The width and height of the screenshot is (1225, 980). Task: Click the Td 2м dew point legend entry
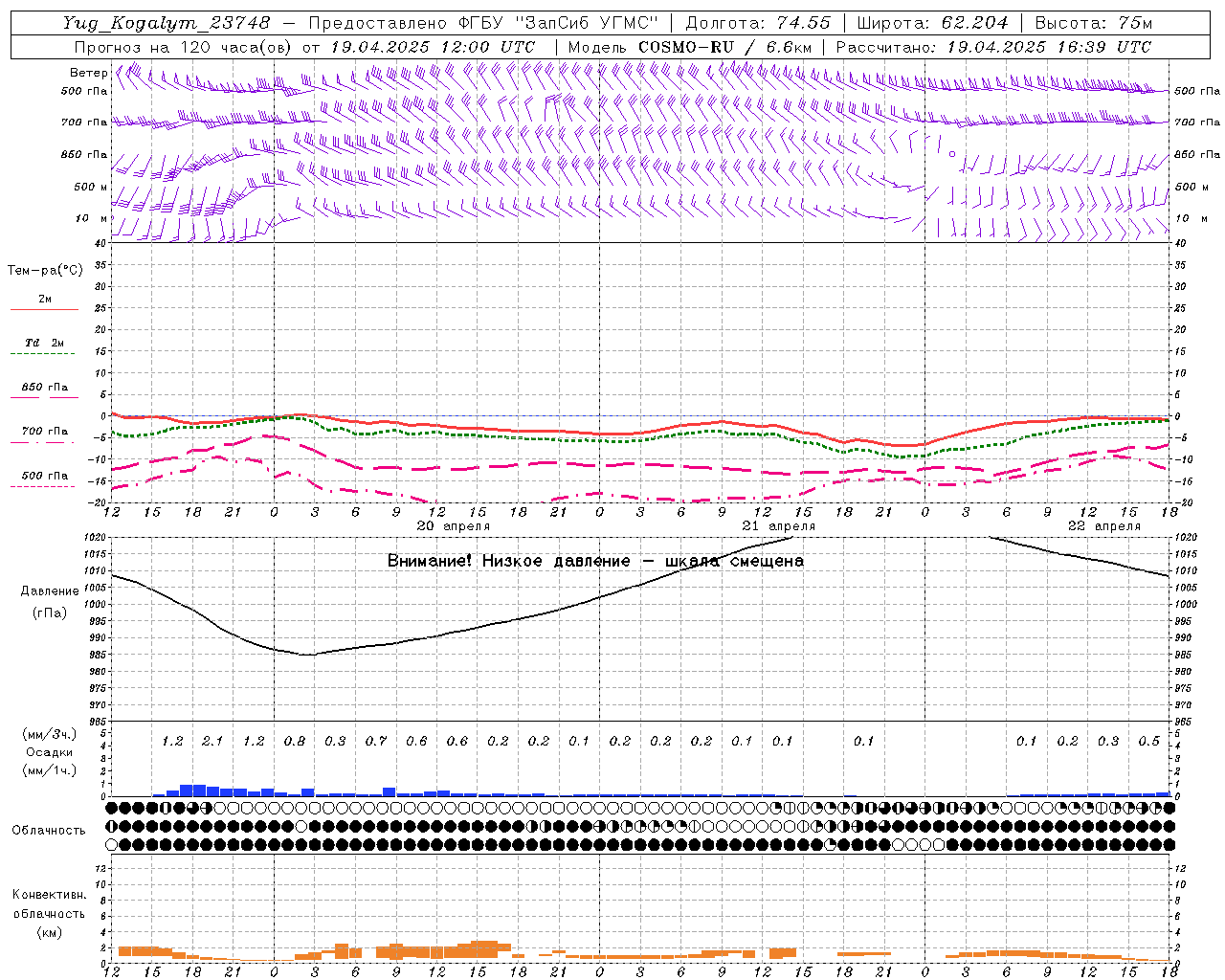44,345
